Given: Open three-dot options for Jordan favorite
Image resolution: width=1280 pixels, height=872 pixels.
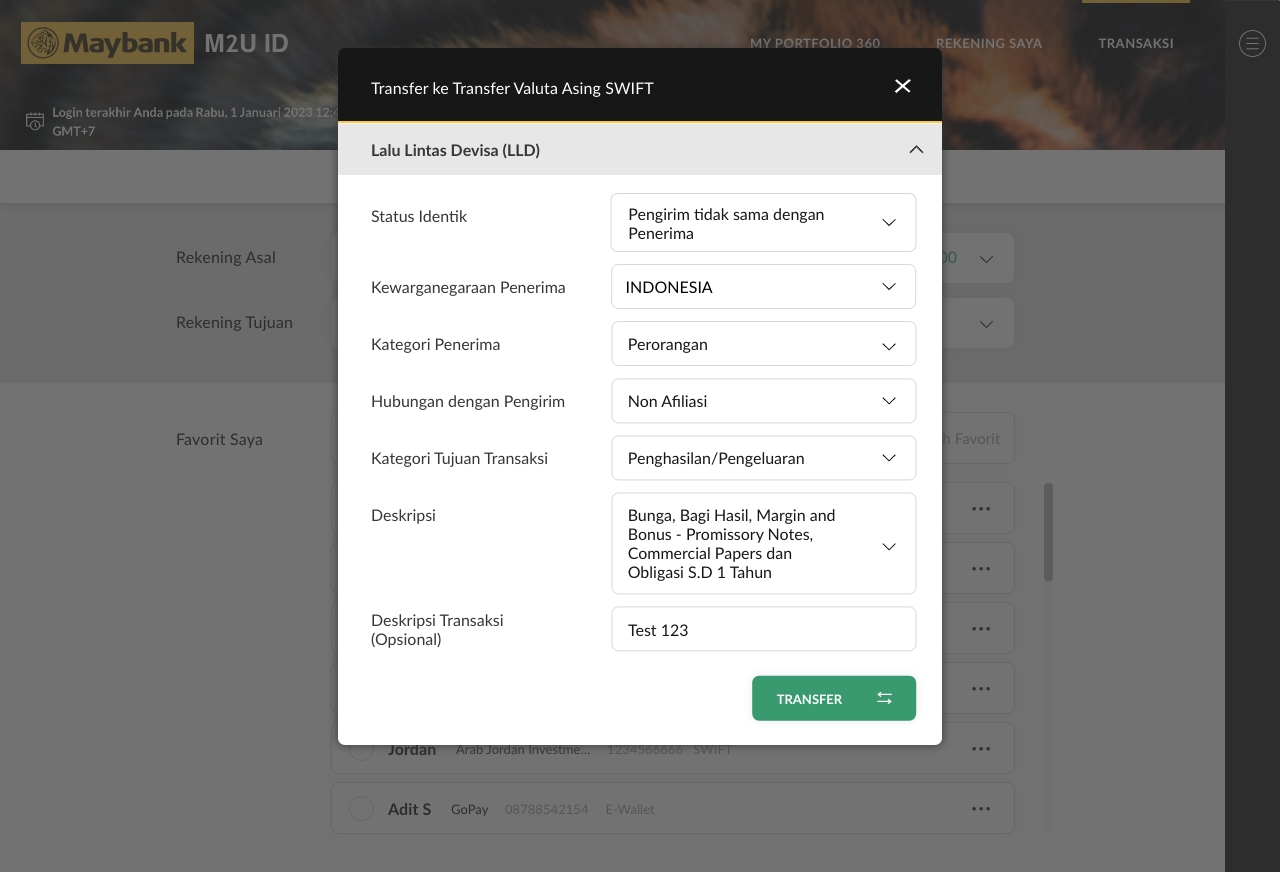Looking at the screenshot, I should coord(980,749).
